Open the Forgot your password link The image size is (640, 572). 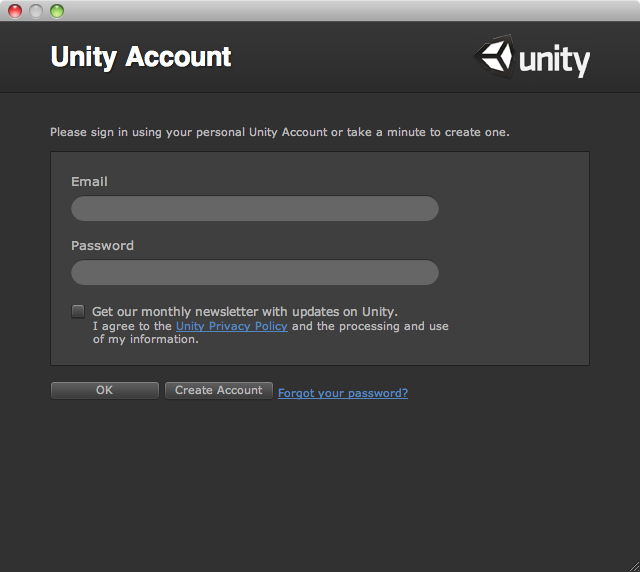343,393
